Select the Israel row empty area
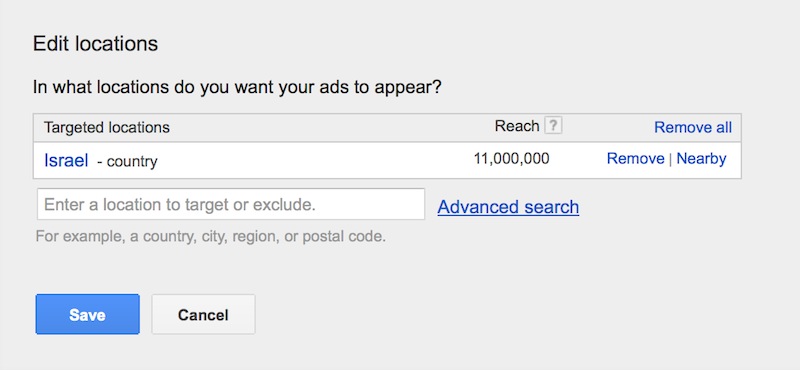The width and height of the screenshot is (800, 370). click(316, 160)
